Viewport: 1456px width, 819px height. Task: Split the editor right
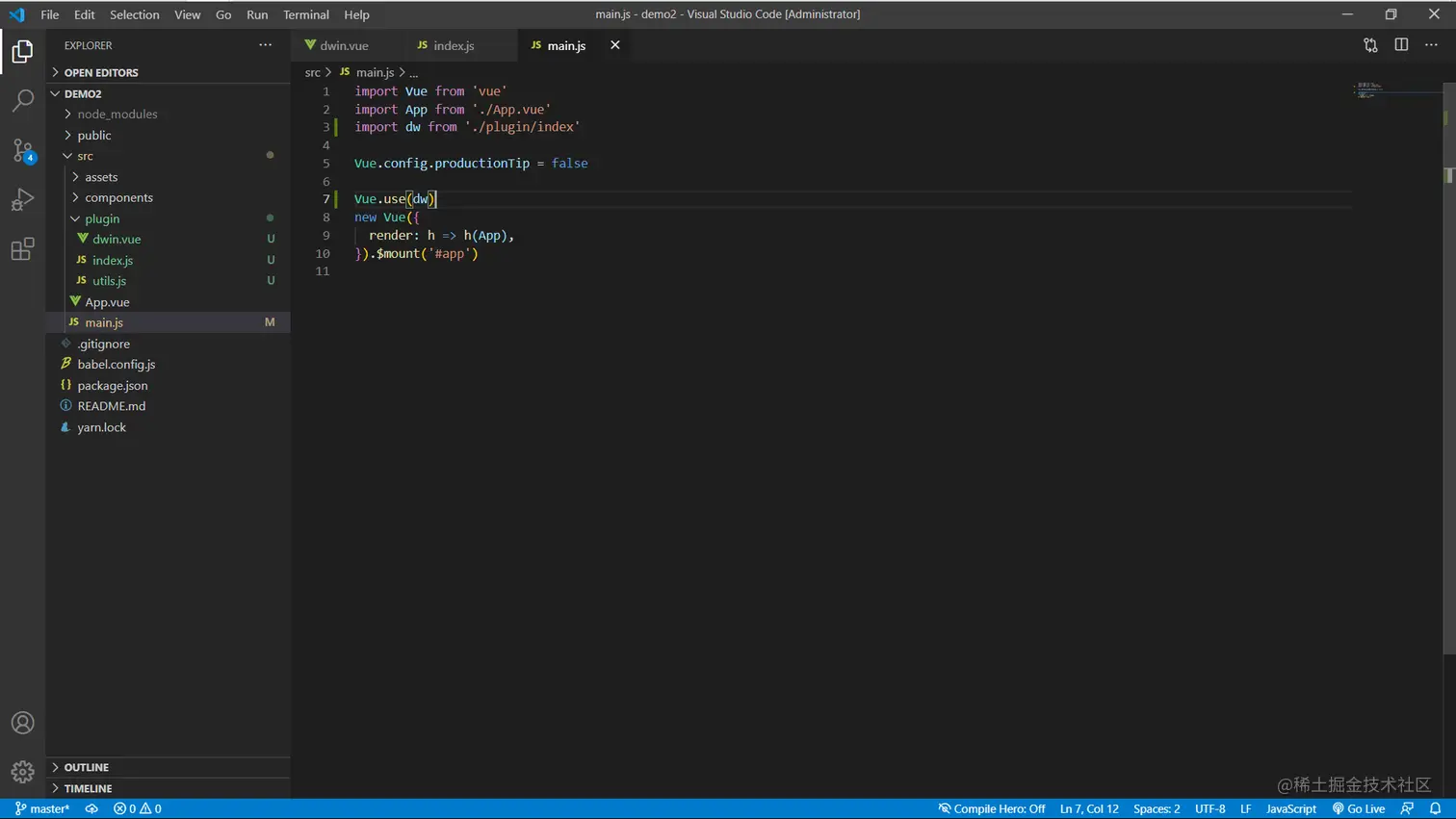tap(1401, 45)
